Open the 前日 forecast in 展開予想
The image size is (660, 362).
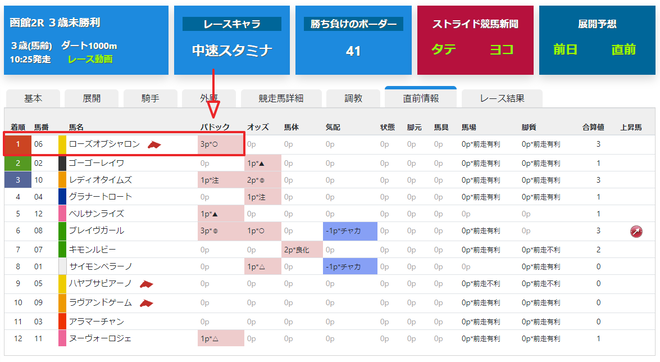tap(565, 50)
